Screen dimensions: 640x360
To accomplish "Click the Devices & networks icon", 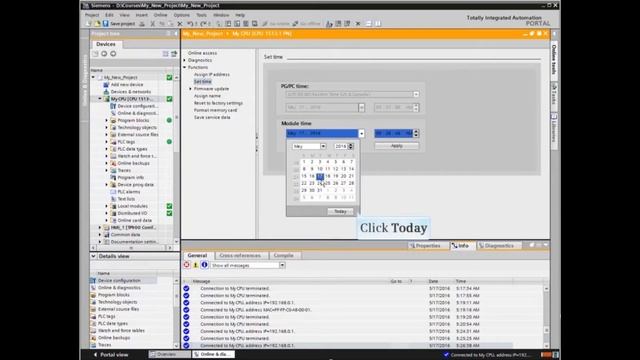I will [x=106, y=92].
